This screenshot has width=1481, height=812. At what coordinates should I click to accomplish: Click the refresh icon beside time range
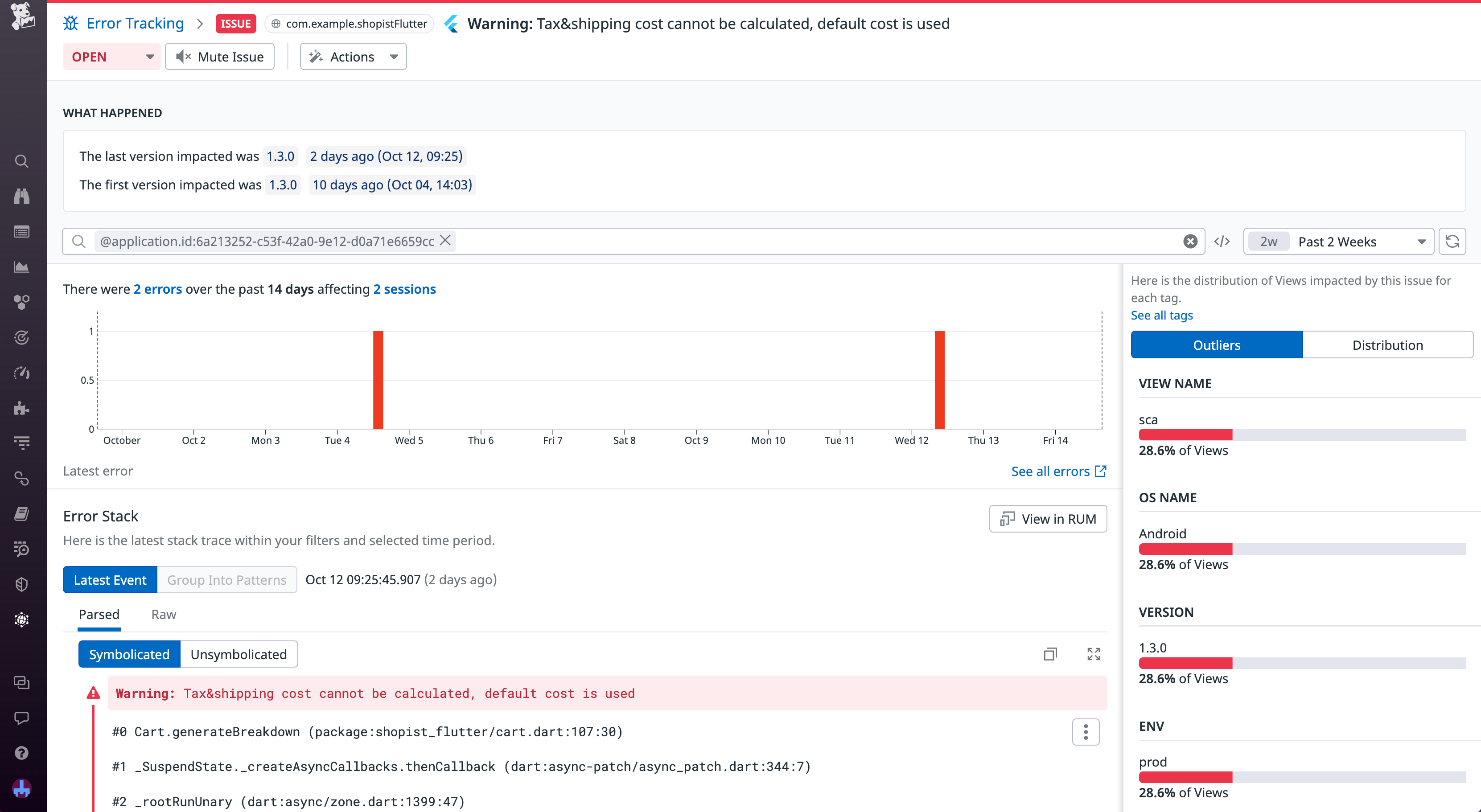point(1452,242)
